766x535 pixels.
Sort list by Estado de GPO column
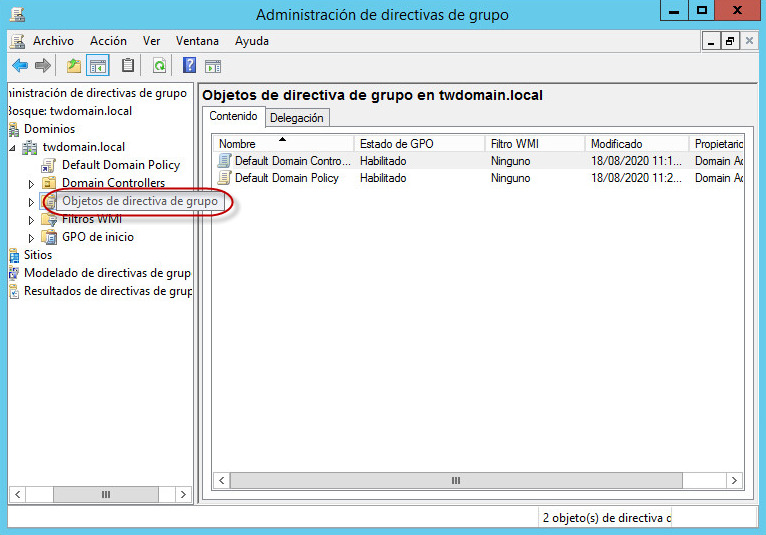pos(418,144)
